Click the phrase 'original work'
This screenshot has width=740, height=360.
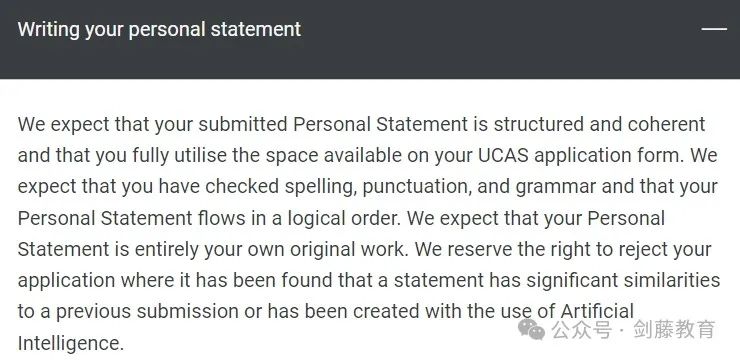point(348,249)
